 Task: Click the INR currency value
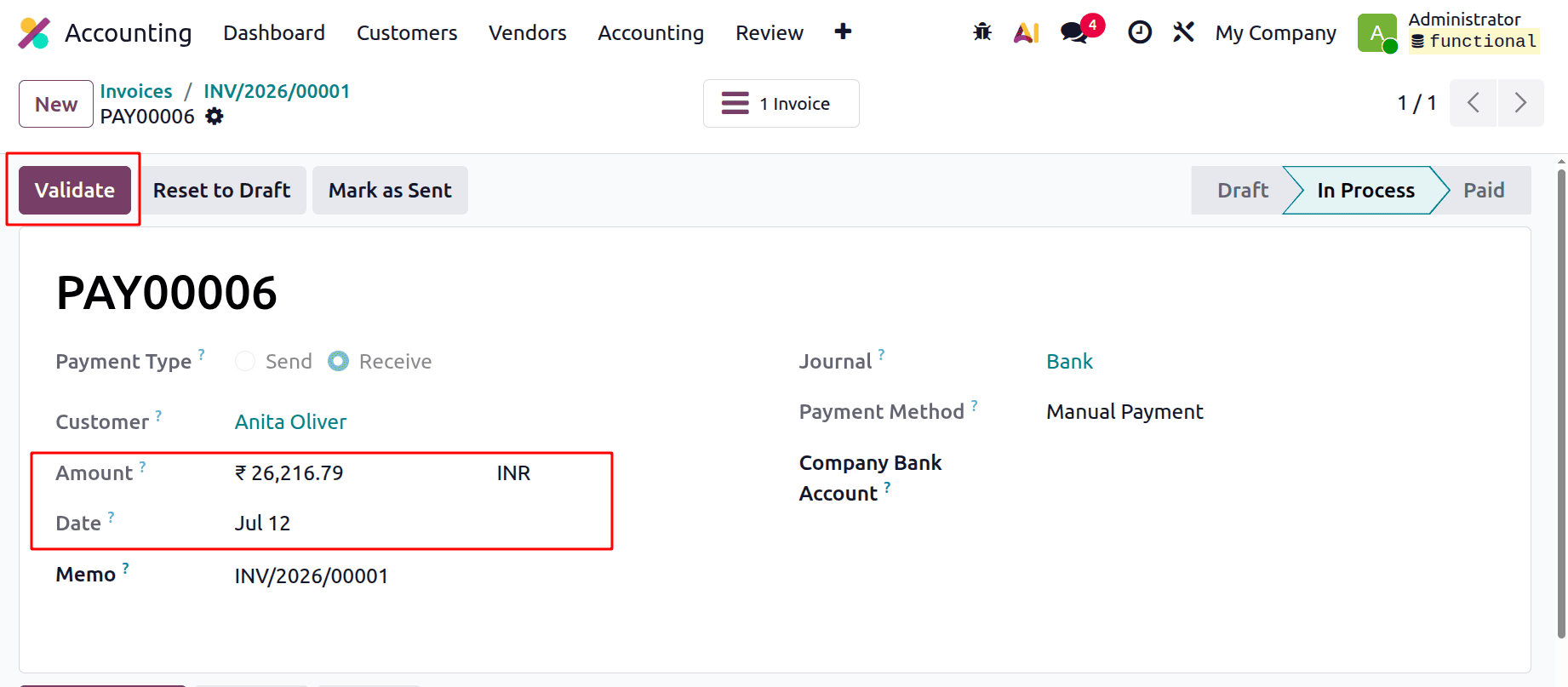point(513,472)
